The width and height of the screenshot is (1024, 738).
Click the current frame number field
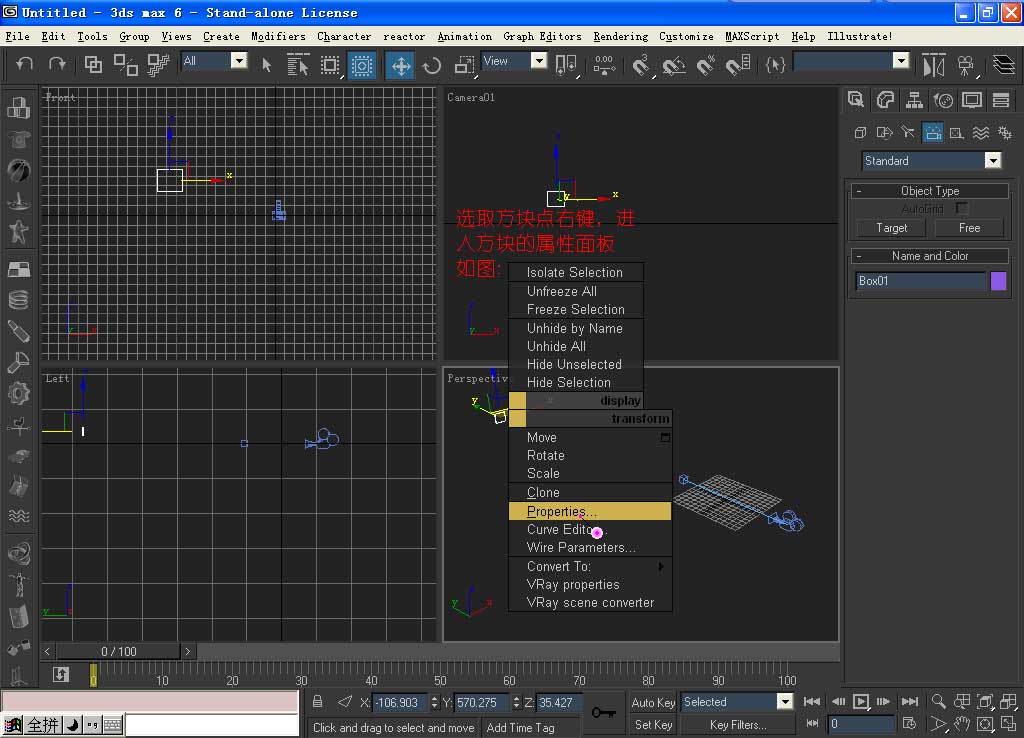coord(861,724)
